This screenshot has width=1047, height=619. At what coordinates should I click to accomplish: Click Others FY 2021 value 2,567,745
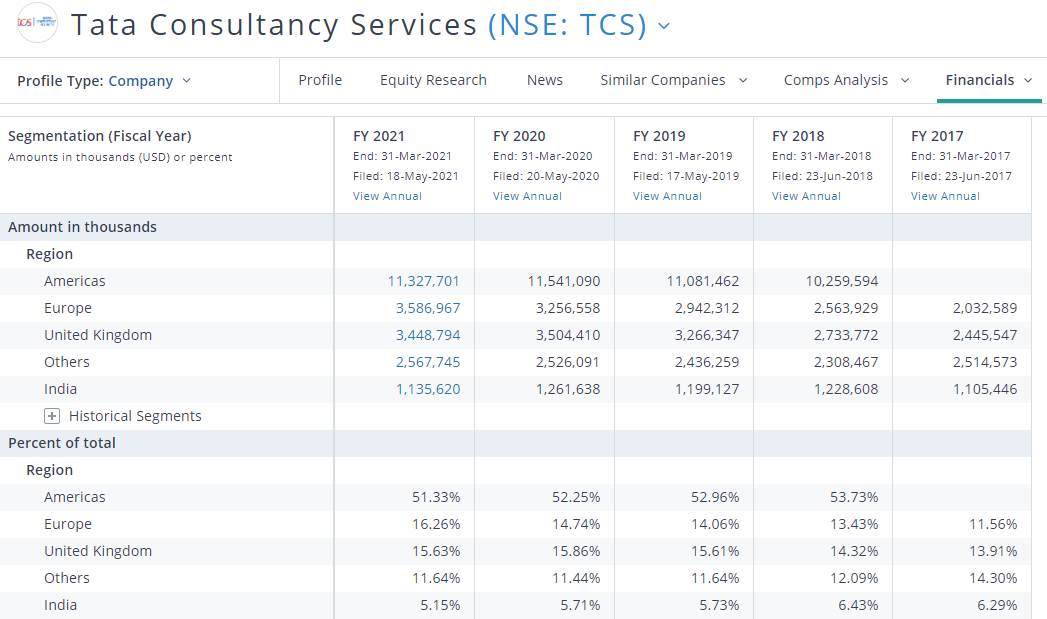(x=428, y=362)
